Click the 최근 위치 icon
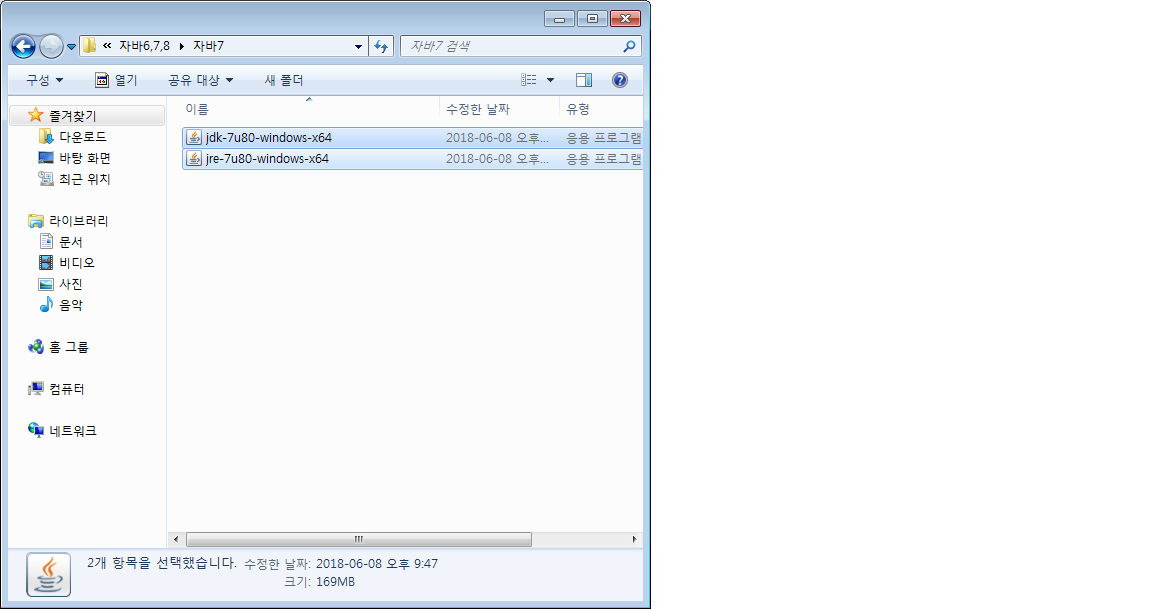The width and height of the screenshot is (1152, 609). pyautogui.click(x=46, y=179)
